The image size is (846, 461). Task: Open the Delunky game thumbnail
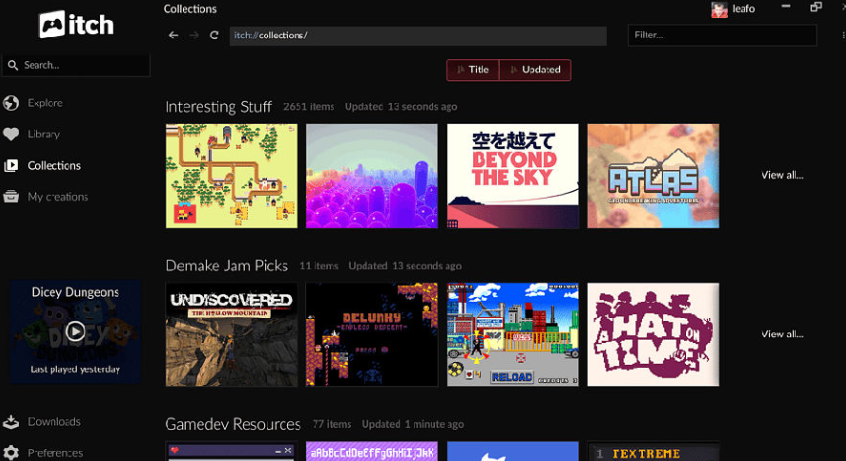372,335
